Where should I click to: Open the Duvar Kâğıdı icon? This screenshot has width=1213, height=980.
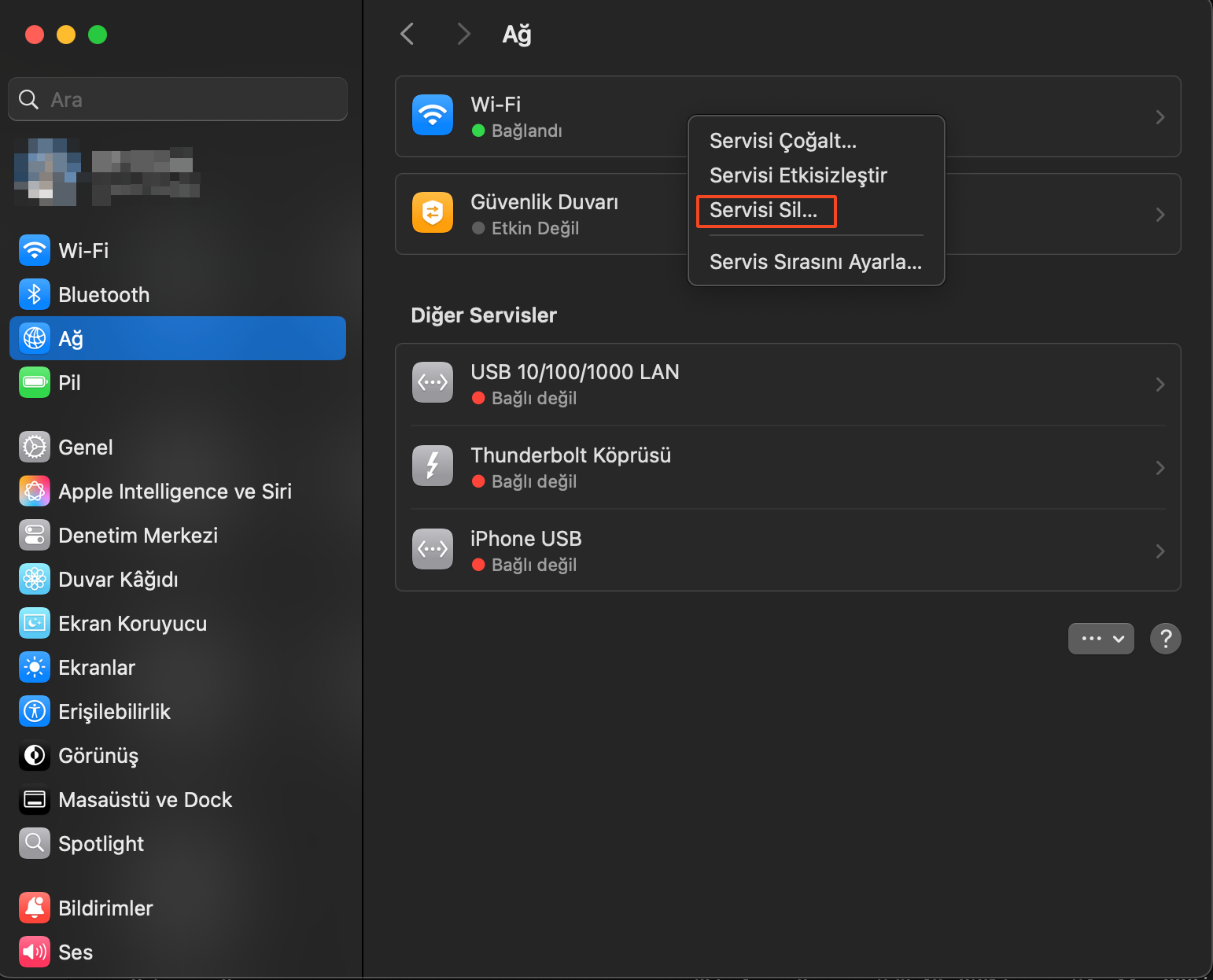[35, 580]
